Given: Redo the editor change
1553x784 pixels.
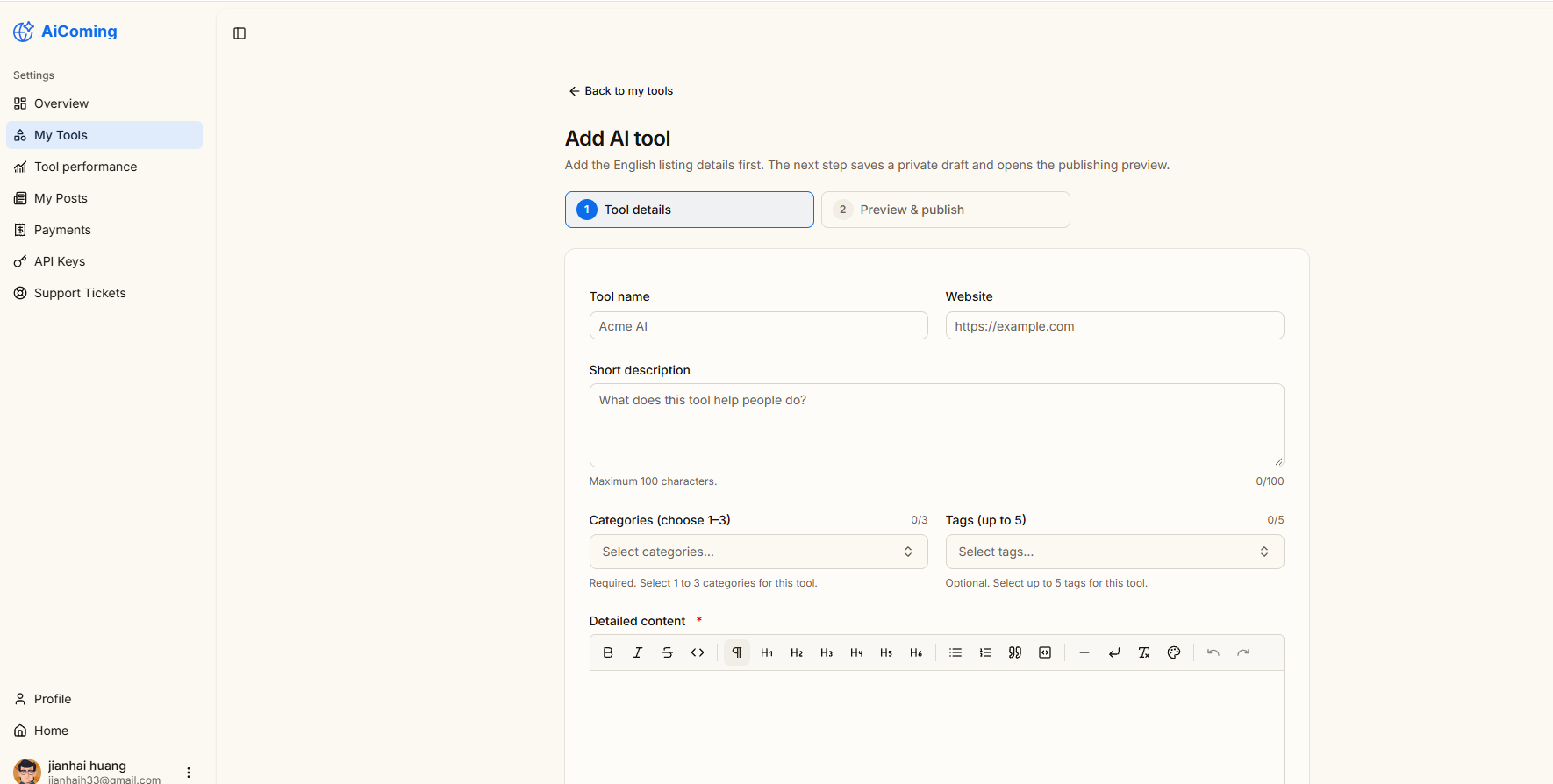Looking at the screenshot, I should point(1243,652).
